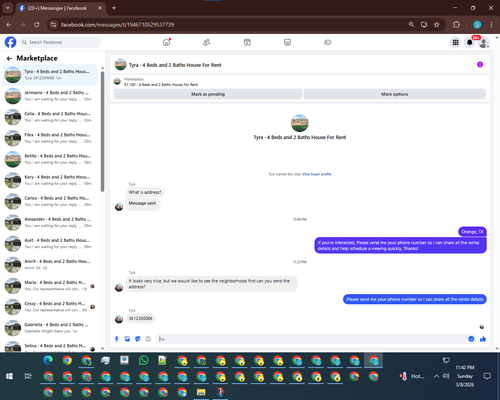
Task: Open the Facebook Home icon
Action: 166,42
